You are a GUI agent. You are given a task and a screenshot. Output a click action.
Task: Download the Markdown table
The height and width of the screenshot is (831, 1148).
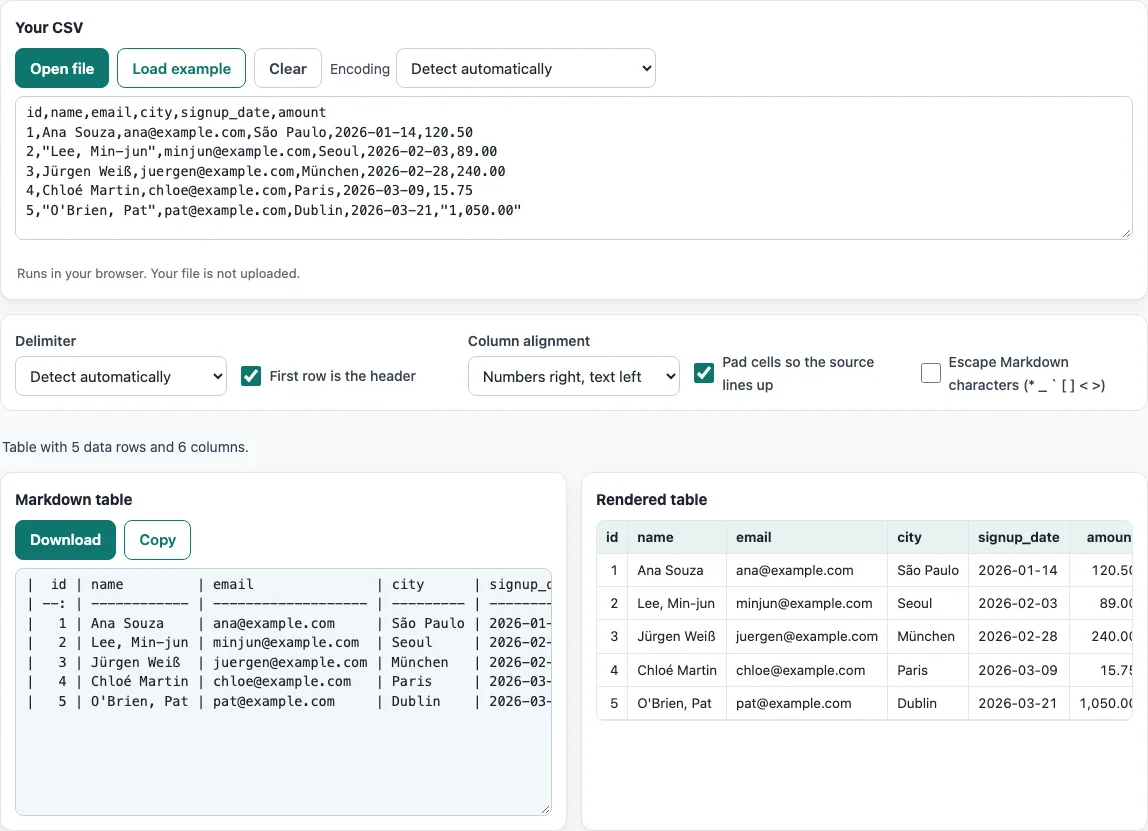65,540
